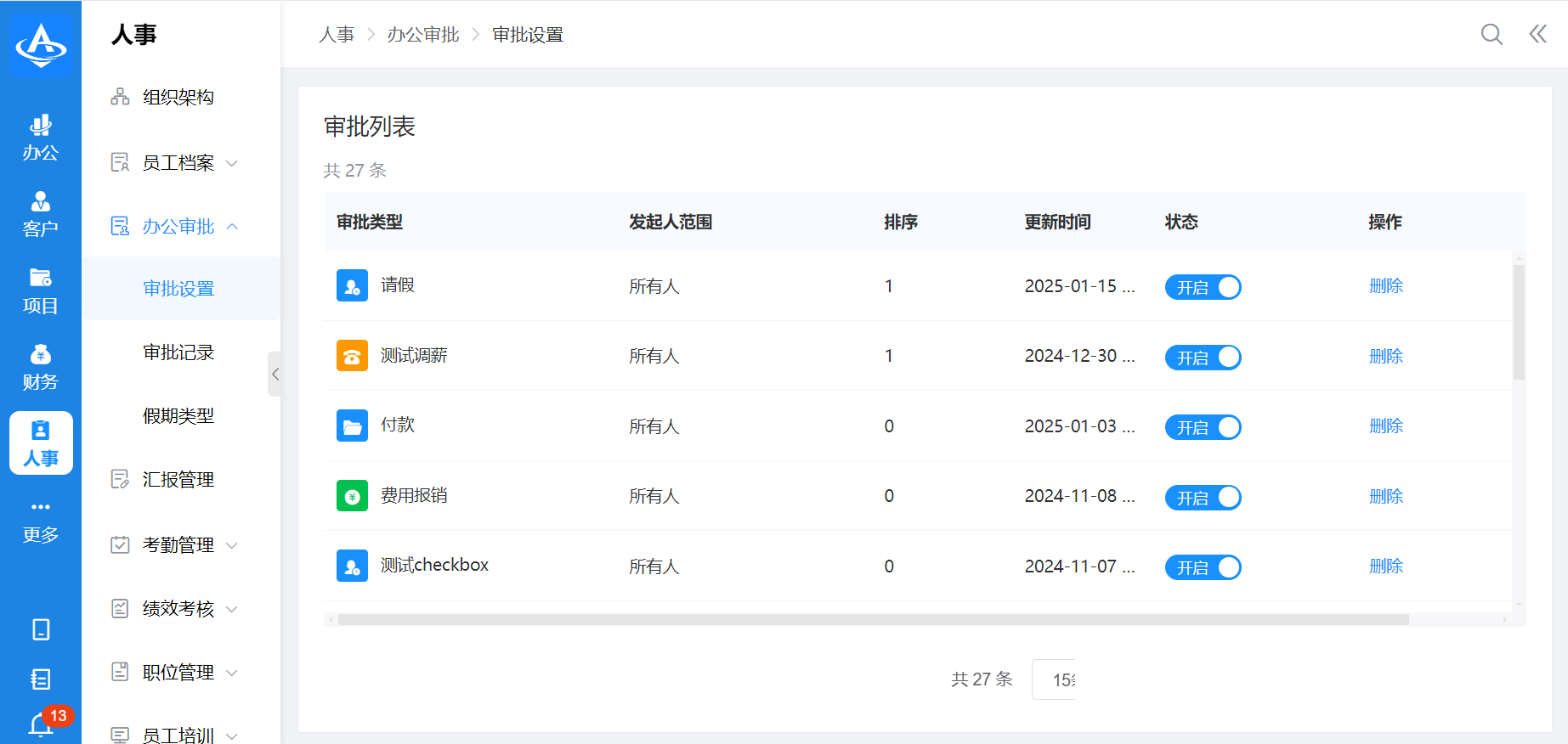The height and width of the screenshot is (744, 1568).
Task: Switch to 项目 module in left rail
Action: pyautogui.click(x=41, y=290)
